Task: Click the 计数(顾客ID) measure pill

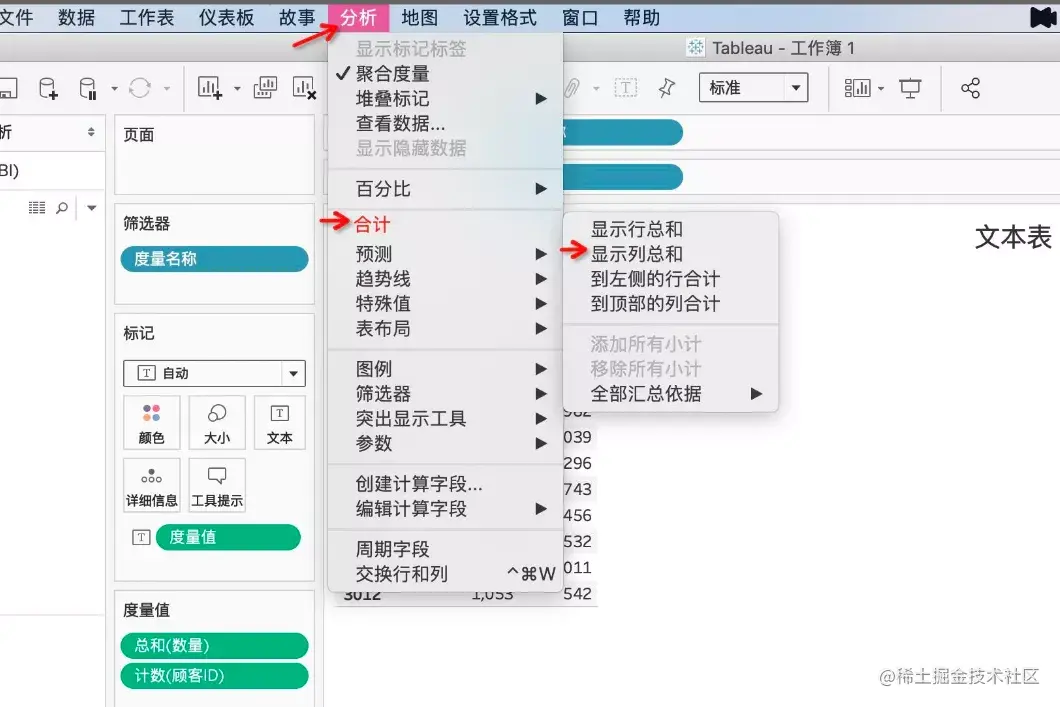Action: (214, 676)
